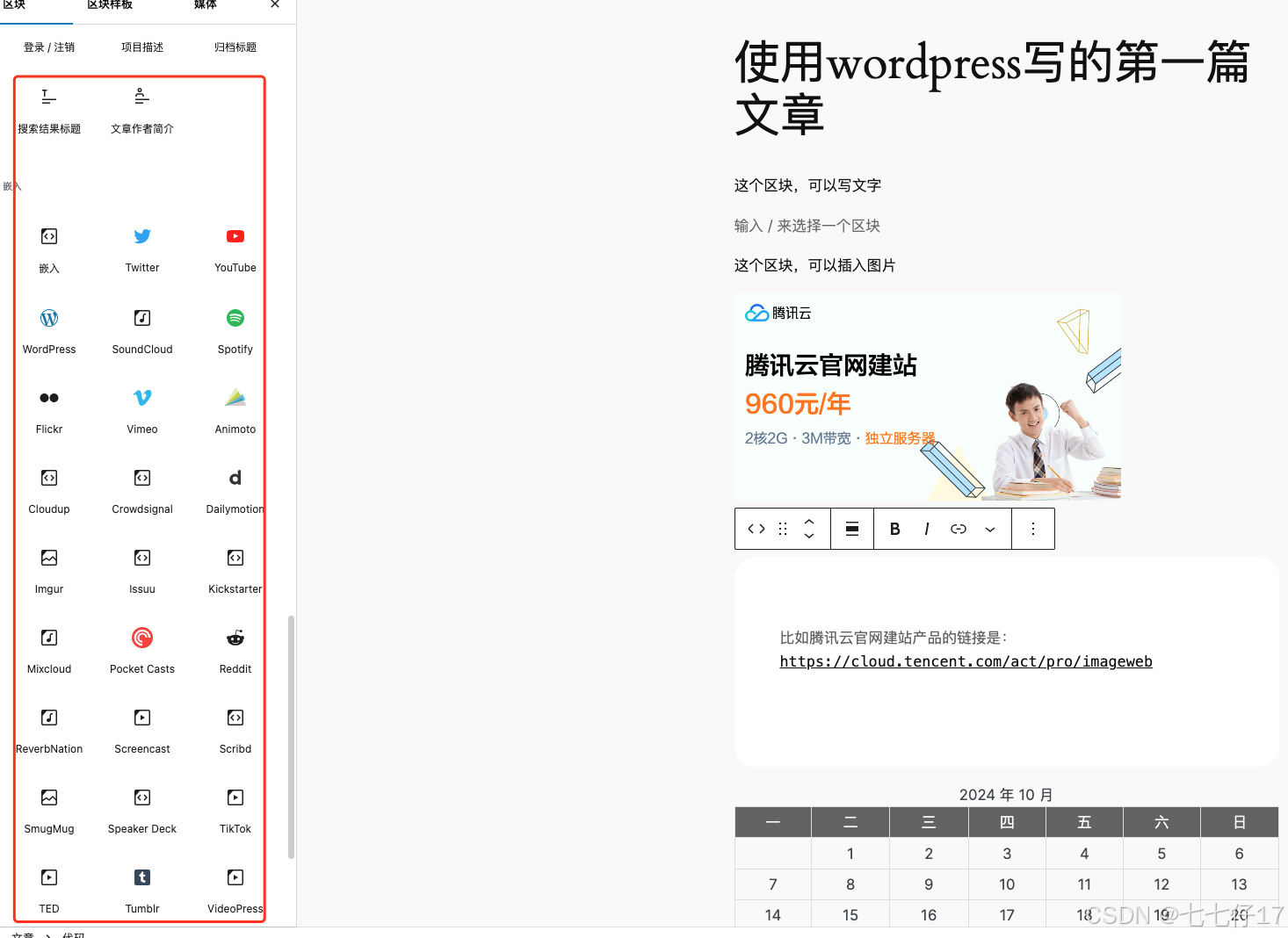Select the 归档标题 block
This screenshot has width=1288, height=938.
click(x=235, y=47)
